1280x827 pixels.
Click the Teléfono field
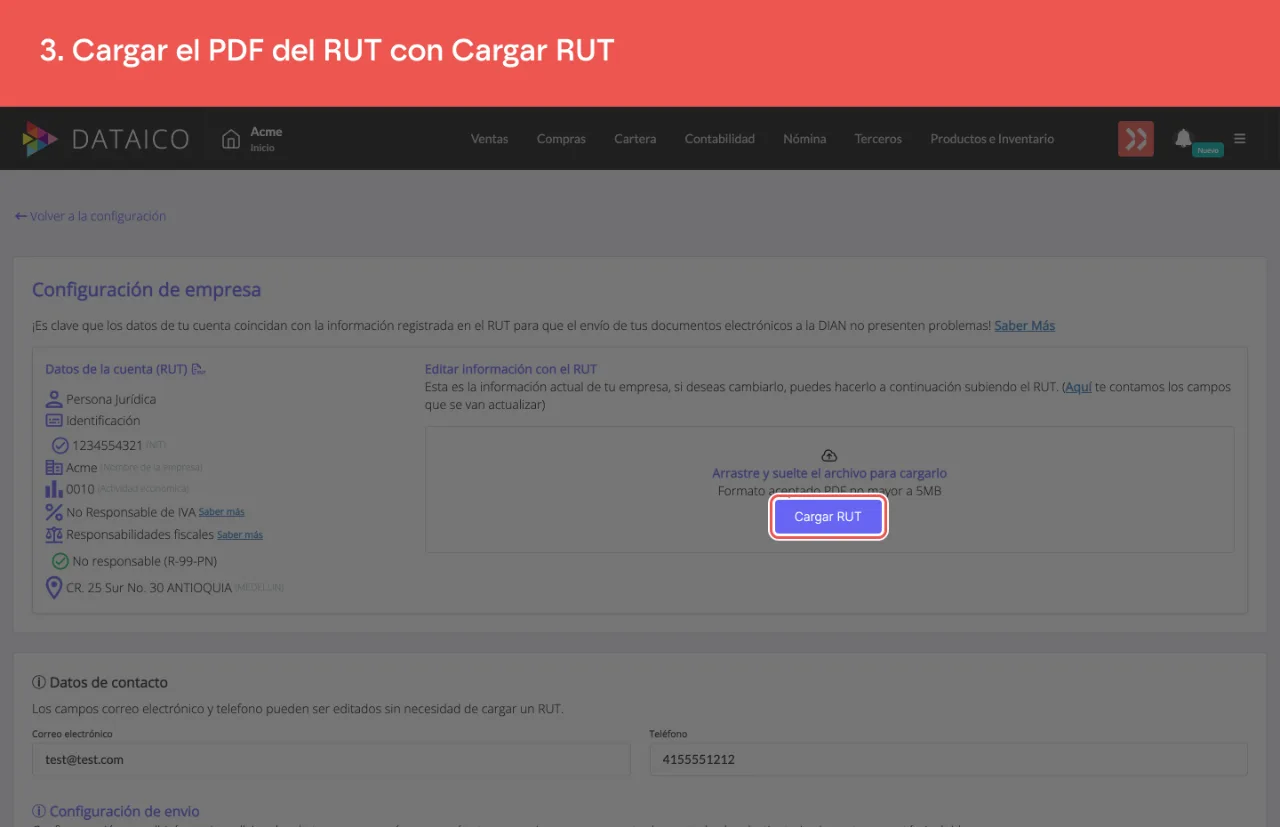pos(948,759)
